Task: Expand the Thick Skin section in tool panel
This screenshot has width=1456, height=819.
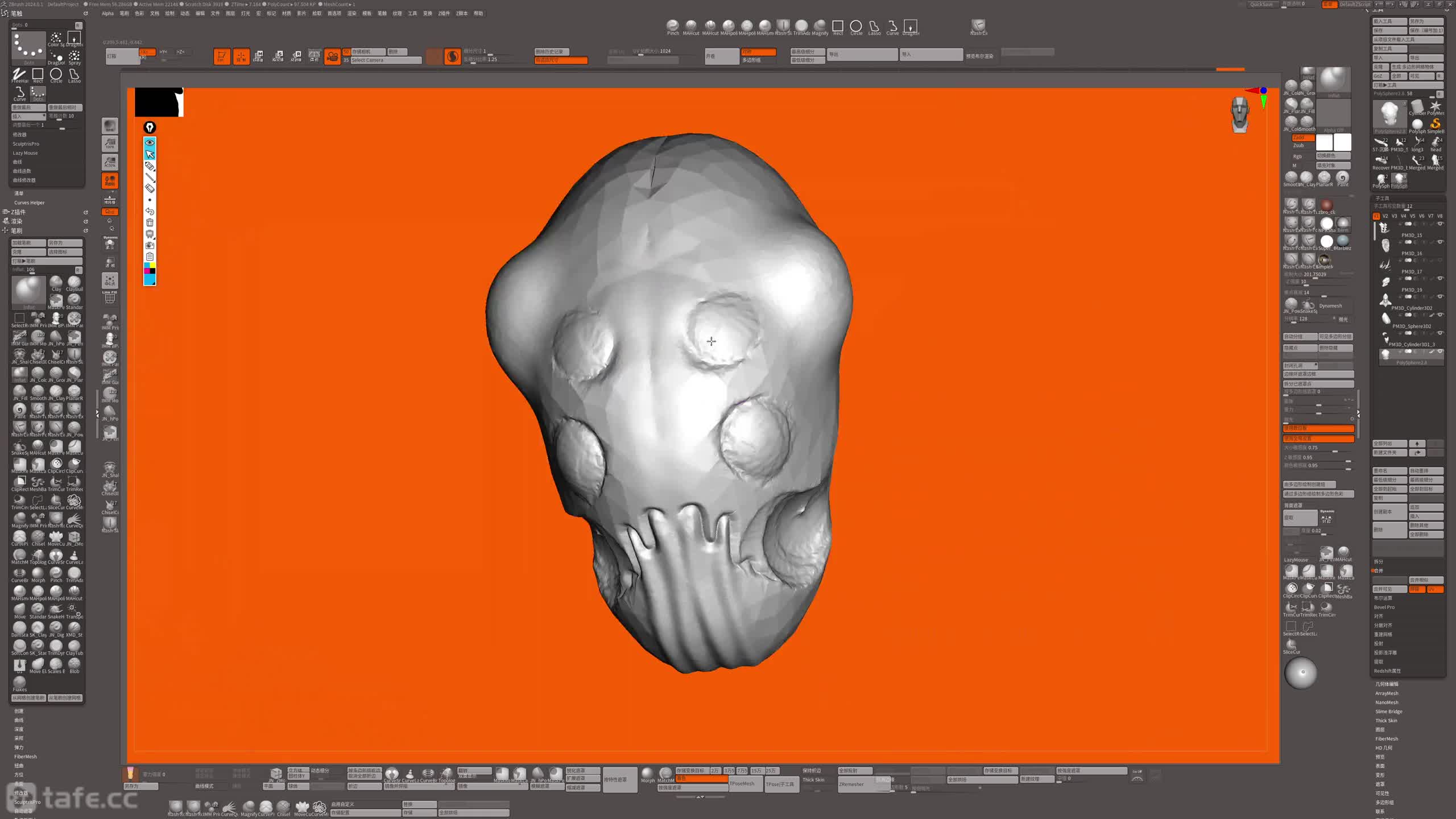Action: [x=1386, y=721]
